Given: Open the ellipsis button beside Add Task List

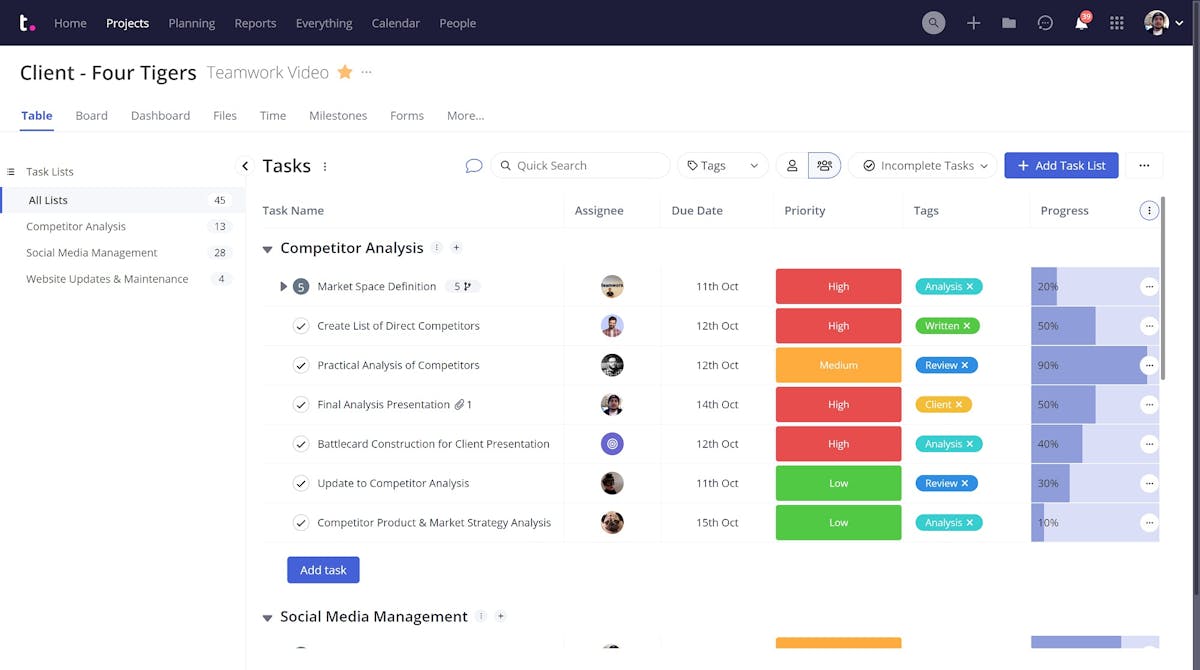Looking at the screenshot, I should (1144, 166).
